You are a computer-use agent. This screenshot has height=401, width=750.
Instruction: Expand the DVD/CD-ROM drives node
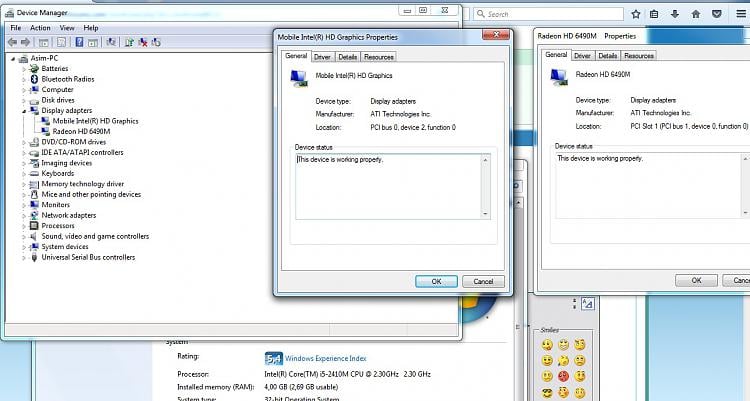(x=24, y=142)
